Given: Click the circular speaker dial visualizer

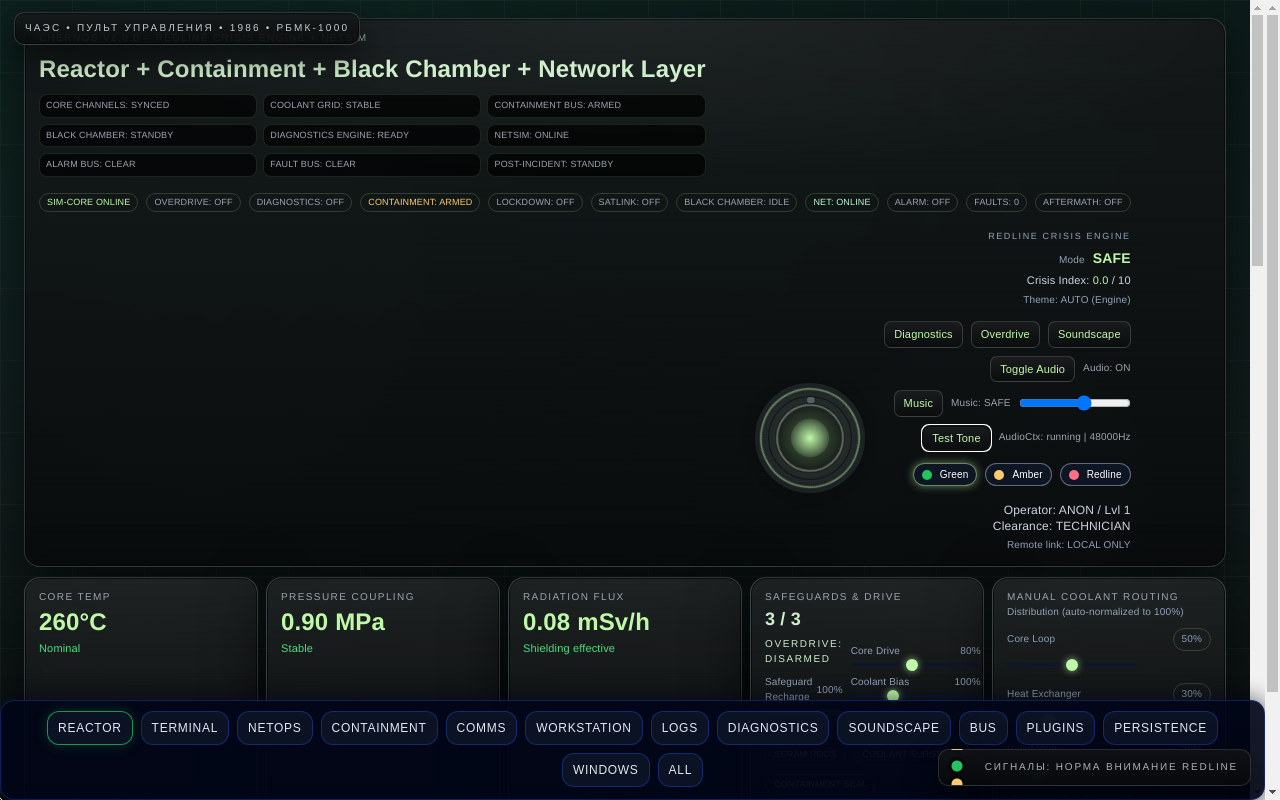Looking at the screenshot, I should click(x=809, y=437).
